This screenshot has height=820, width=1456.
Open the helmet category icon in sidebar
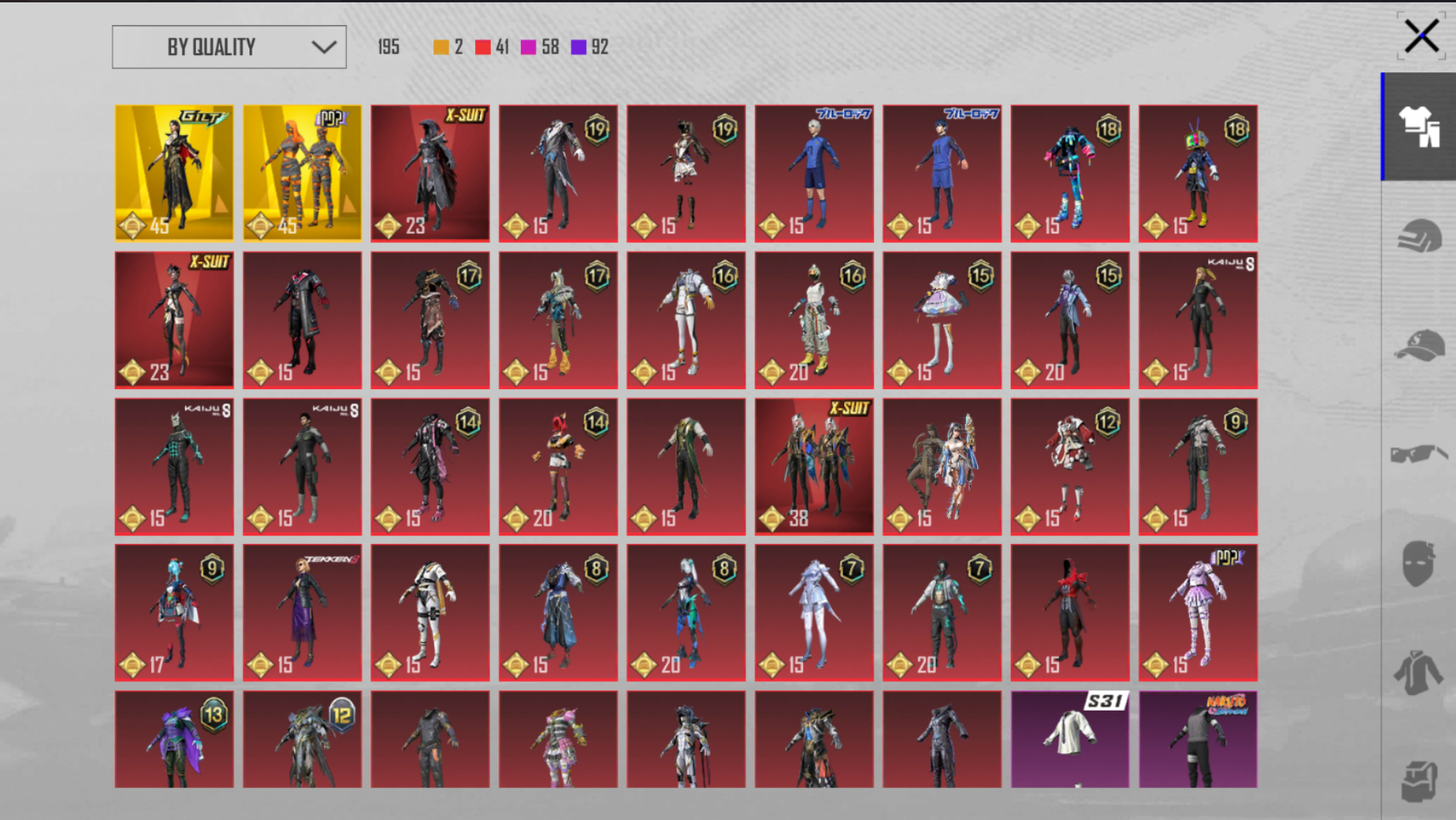(1420, 236)
